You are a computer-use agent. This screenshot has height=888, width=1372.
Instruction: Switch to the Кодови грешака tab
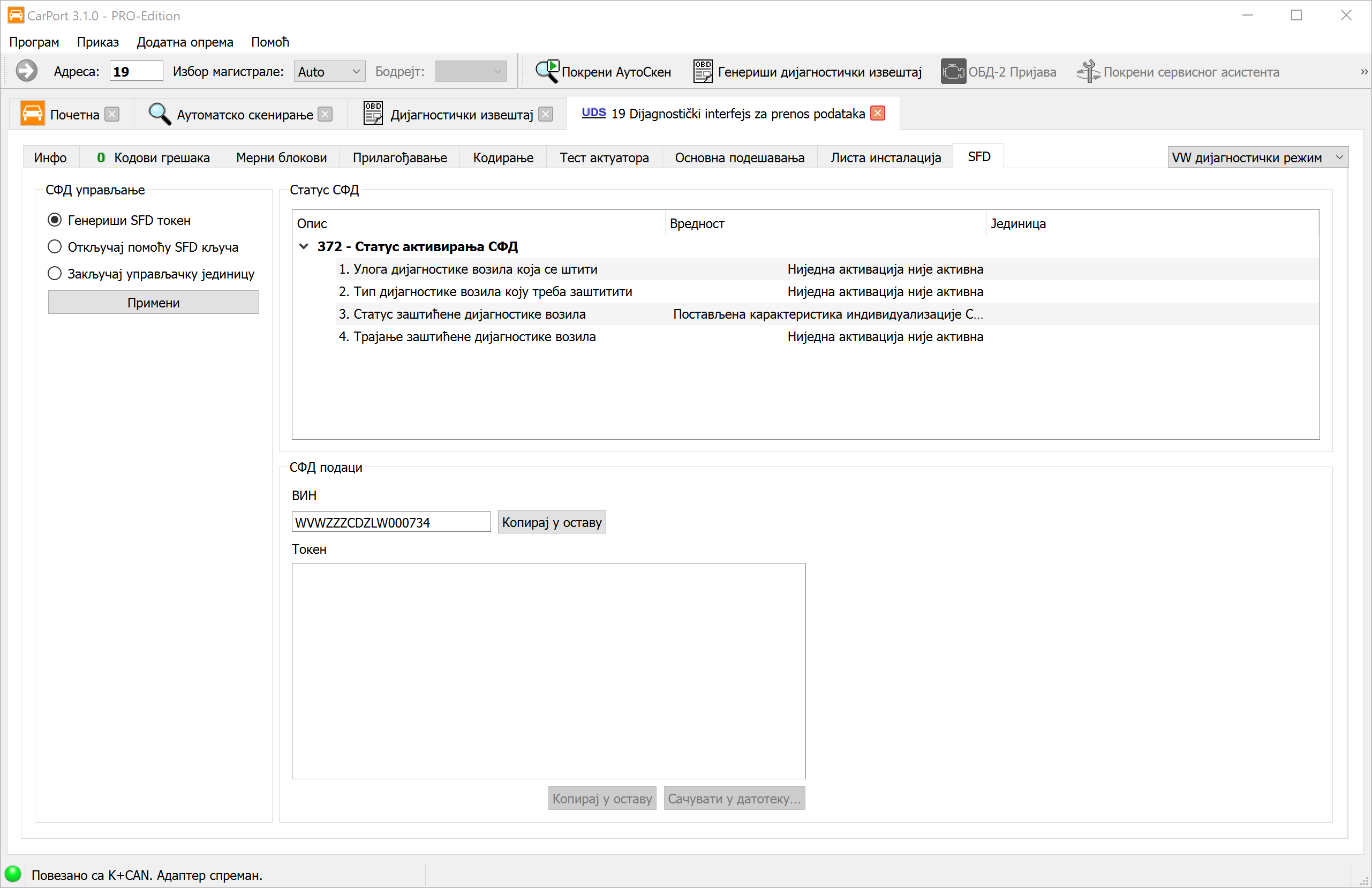click(153, 157)
